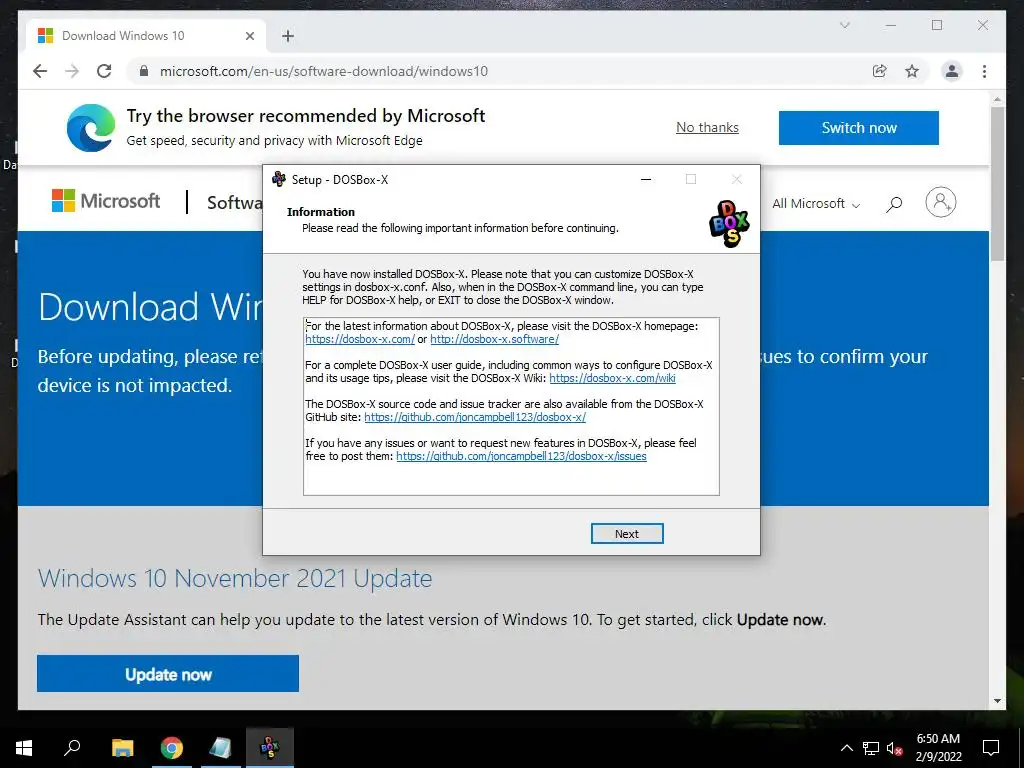Close the Download Windows 10 tab
The height and width of the screenshot is (768, 1024).
[x=249, y=36]
